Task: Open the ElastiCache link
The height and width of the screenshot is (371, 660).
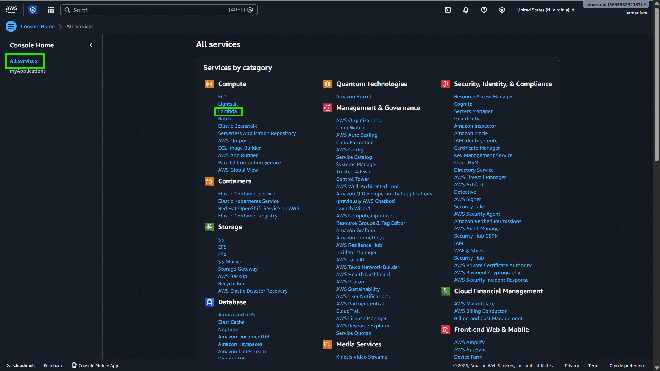Action: [x=231, y=322]
